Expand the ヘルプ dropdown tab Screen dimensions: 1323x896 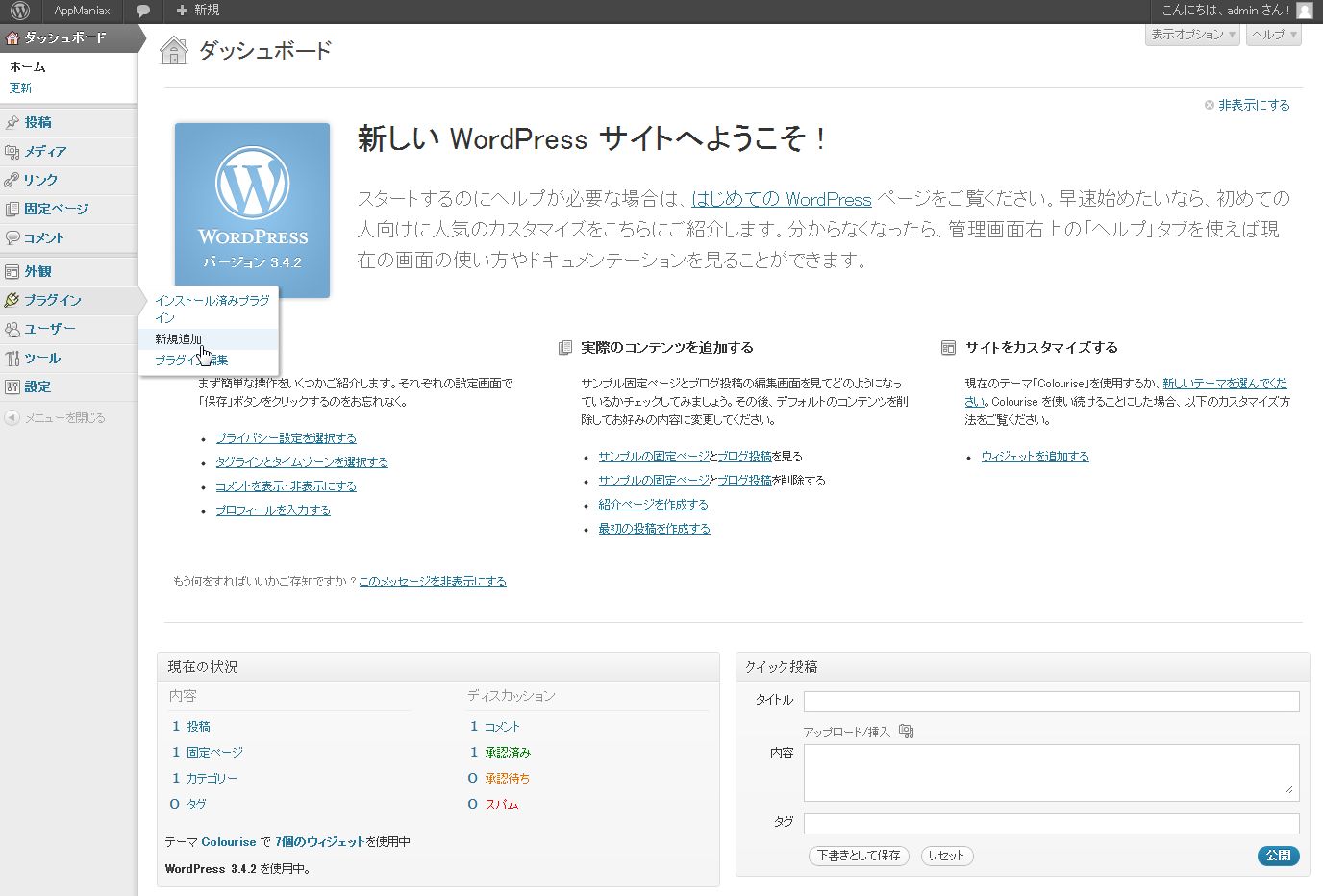[1274, 35]
